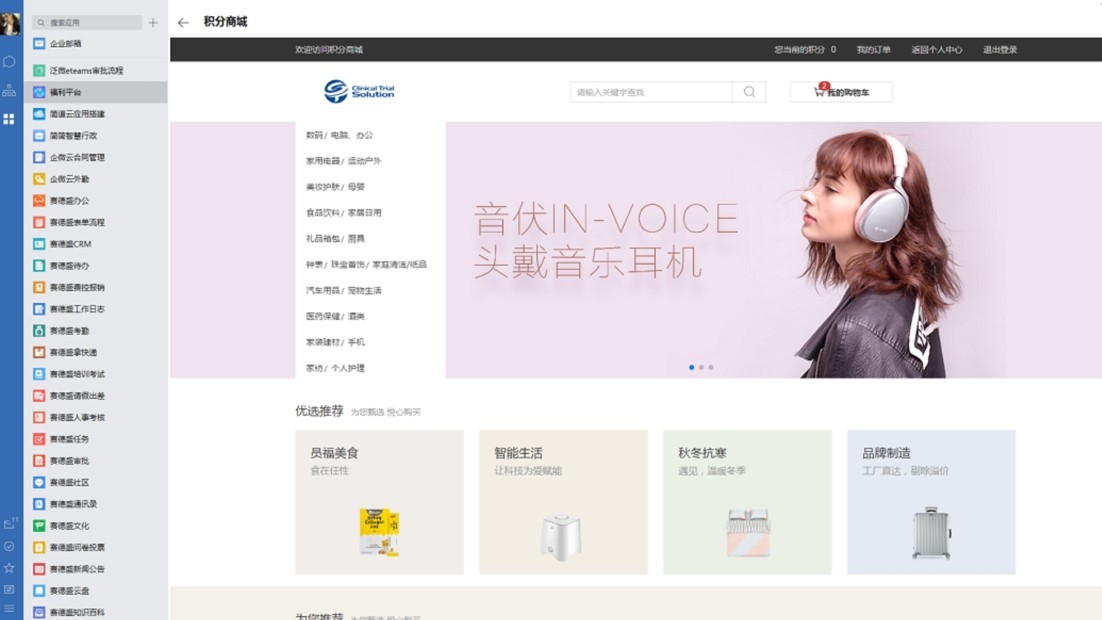Expand the 汽车用品/宠物生活 category
Screen dimensions: 1102x620
click(x=343, y=290)
